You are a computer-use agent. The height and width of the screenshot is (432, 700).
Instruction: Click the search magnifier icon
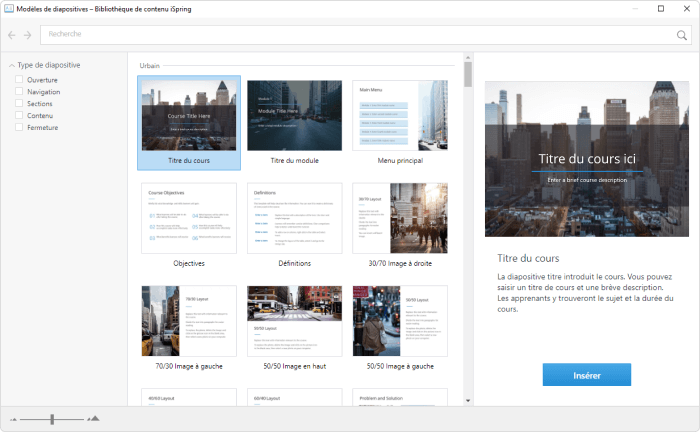click(x=681, y=35)
